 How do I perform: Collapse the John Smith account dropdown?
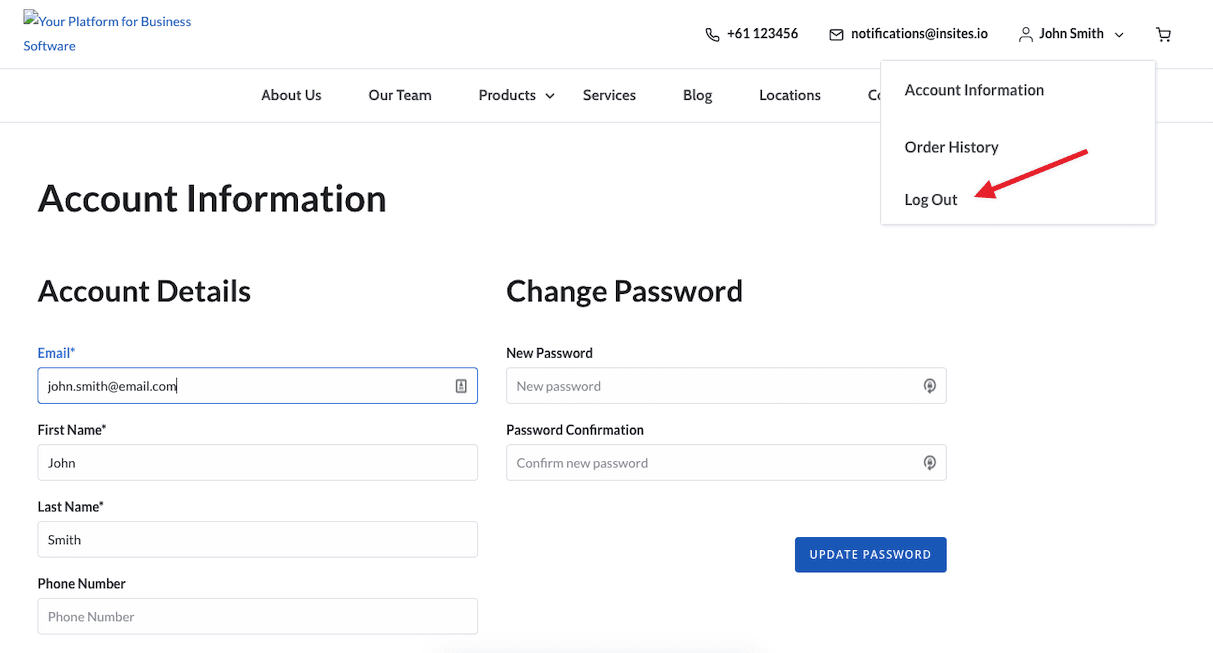pos(1119,35)
